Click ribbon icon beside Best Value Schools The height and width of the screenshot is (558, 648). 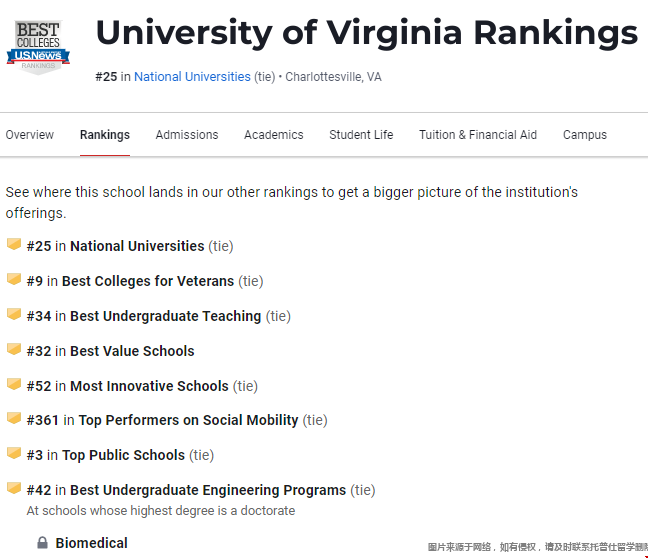click(14, 350)
